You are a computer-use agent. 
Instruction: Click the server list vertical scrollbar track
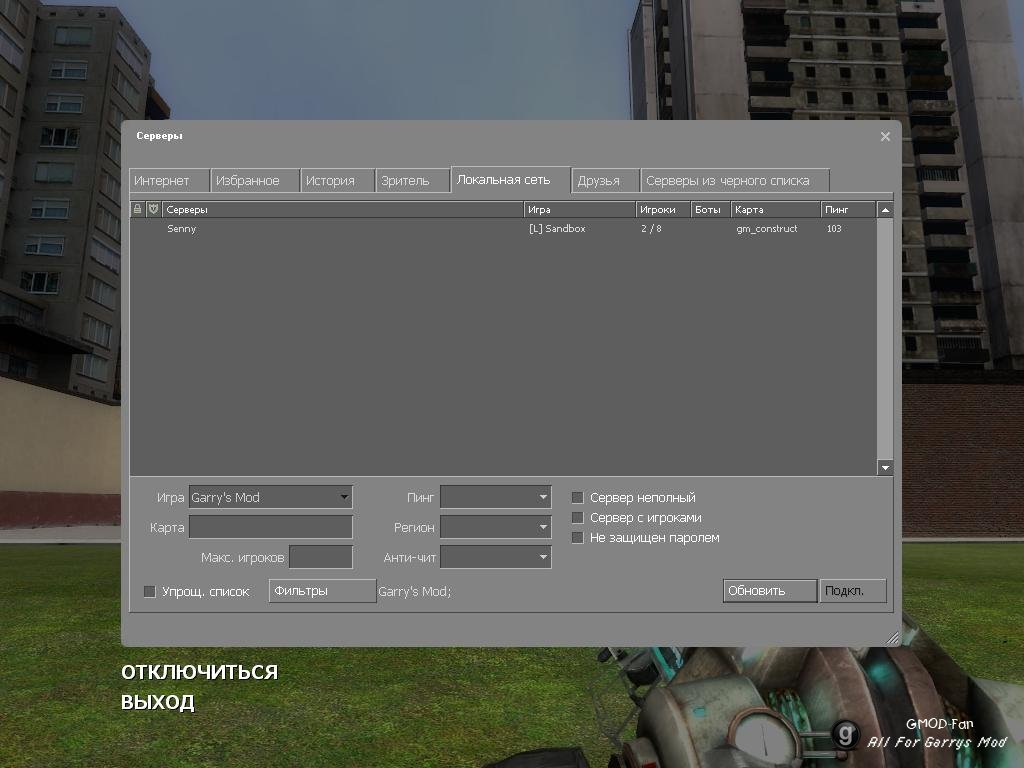pyautogui.click(x=885, y=339)
